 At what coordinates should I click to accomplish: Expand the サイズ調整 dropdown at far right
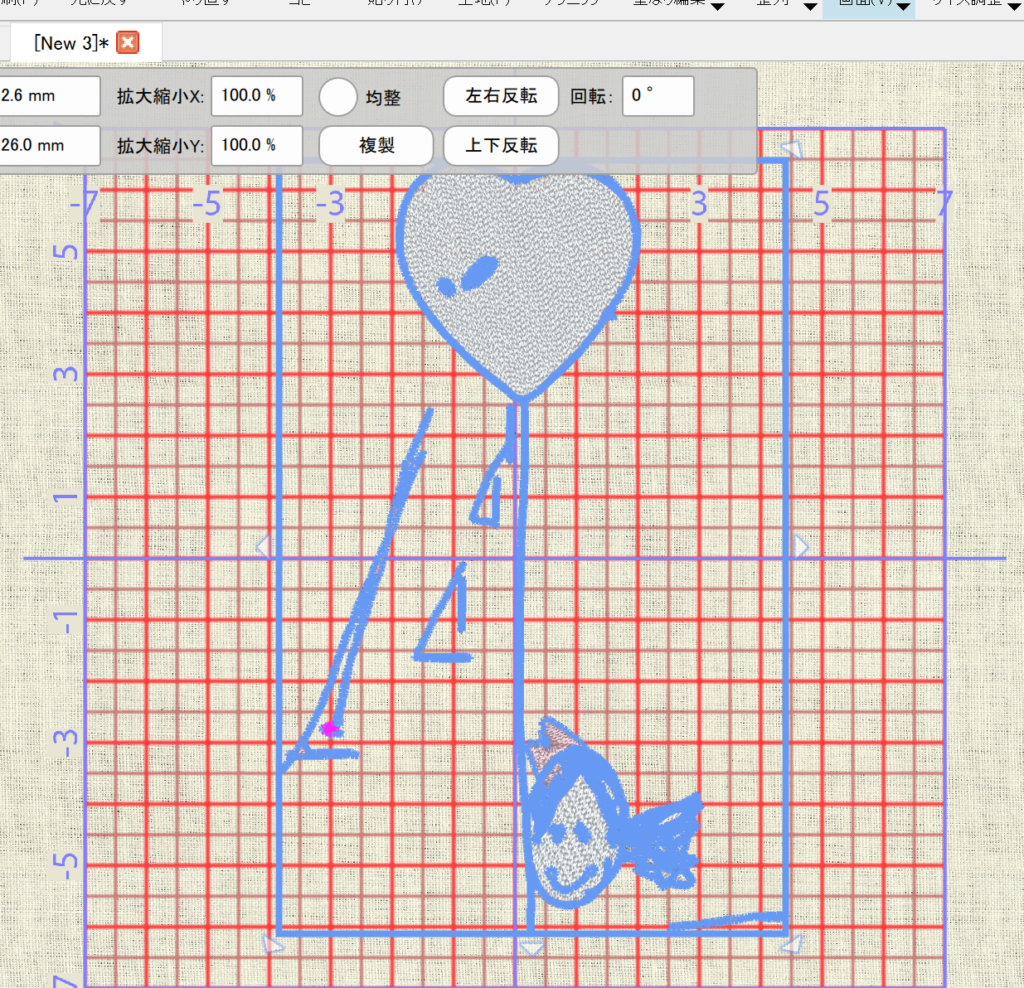pos(1012,8)
